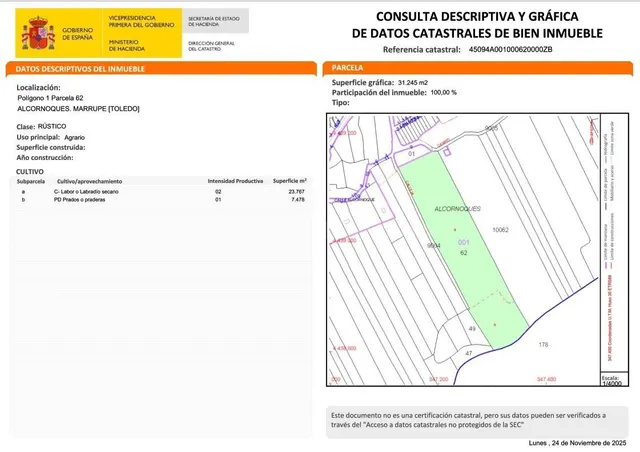
Task: Select the green highlighted parcel 62
Action: click(464, 249)
